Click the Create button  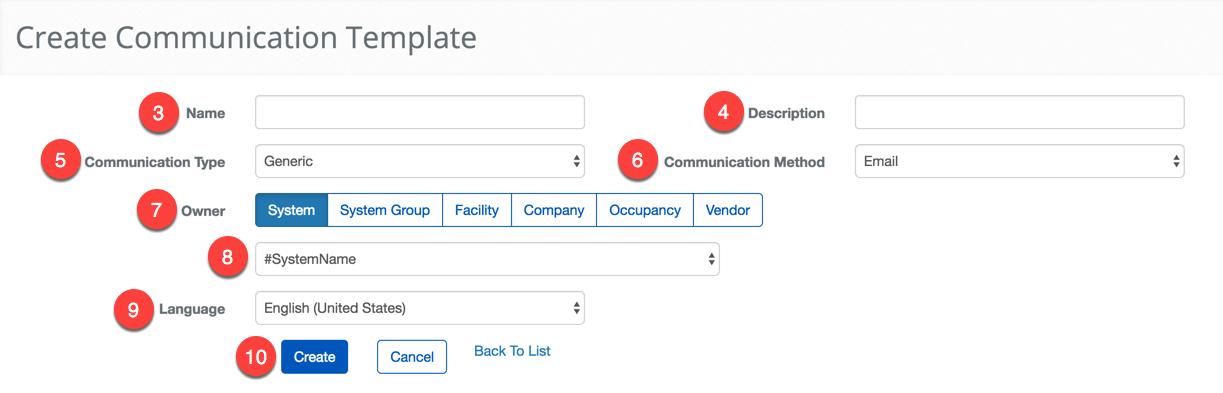[x=314, y=357]
